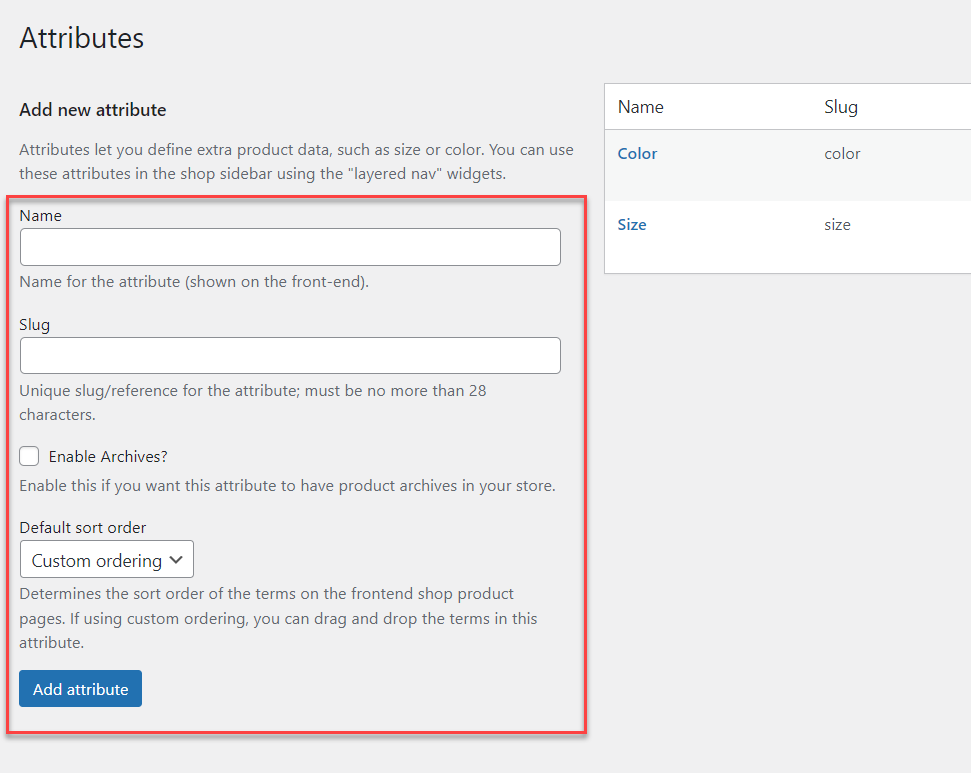Click the 'Add new attribute' heading

[x=93, y=110]
